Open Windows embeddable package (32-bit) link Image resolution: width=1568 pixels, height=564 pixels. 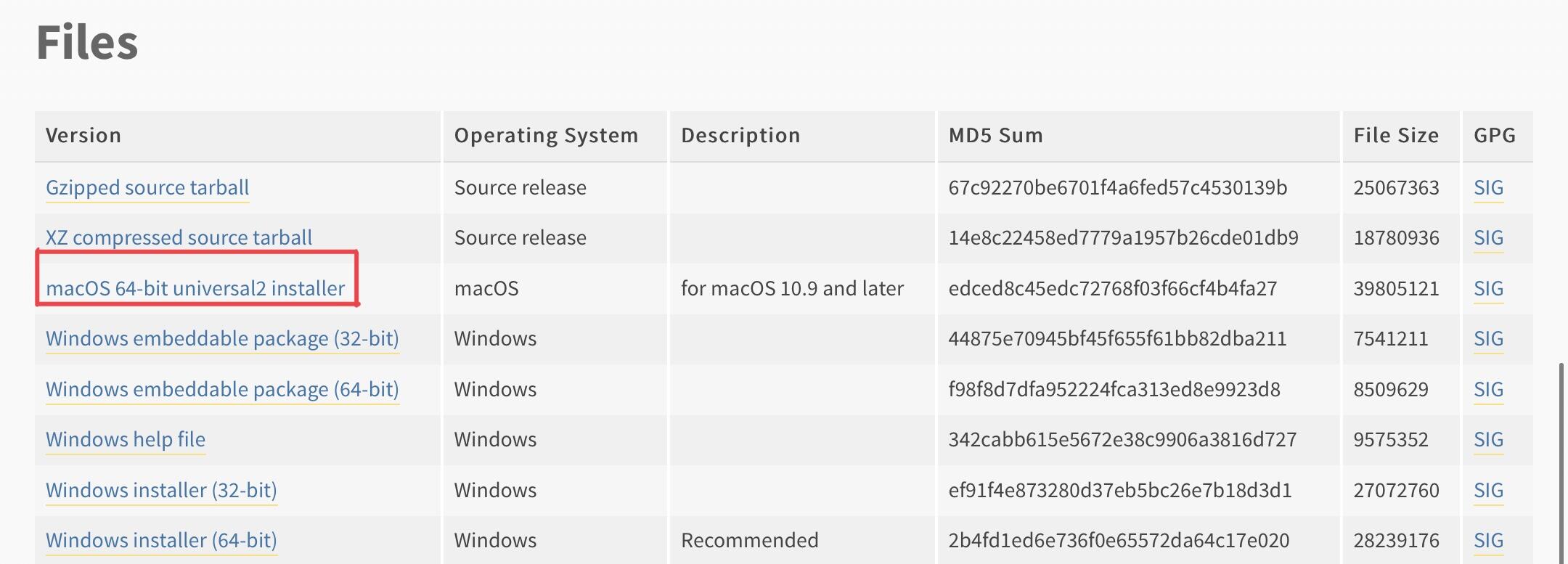pyautogui.click(x=222, y=338)
